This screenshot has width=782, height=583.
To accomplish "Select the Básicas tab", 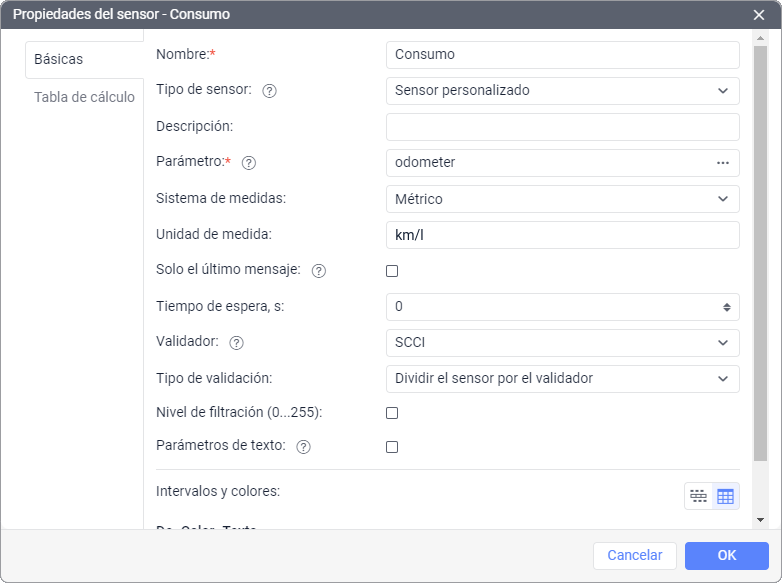I will coord(59,60).
